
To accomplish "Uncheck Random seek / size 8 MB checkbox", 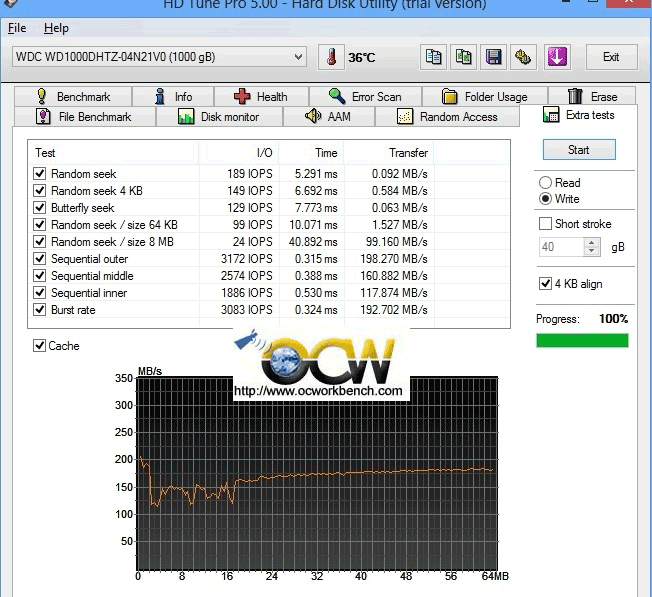I will pos(40,242).
